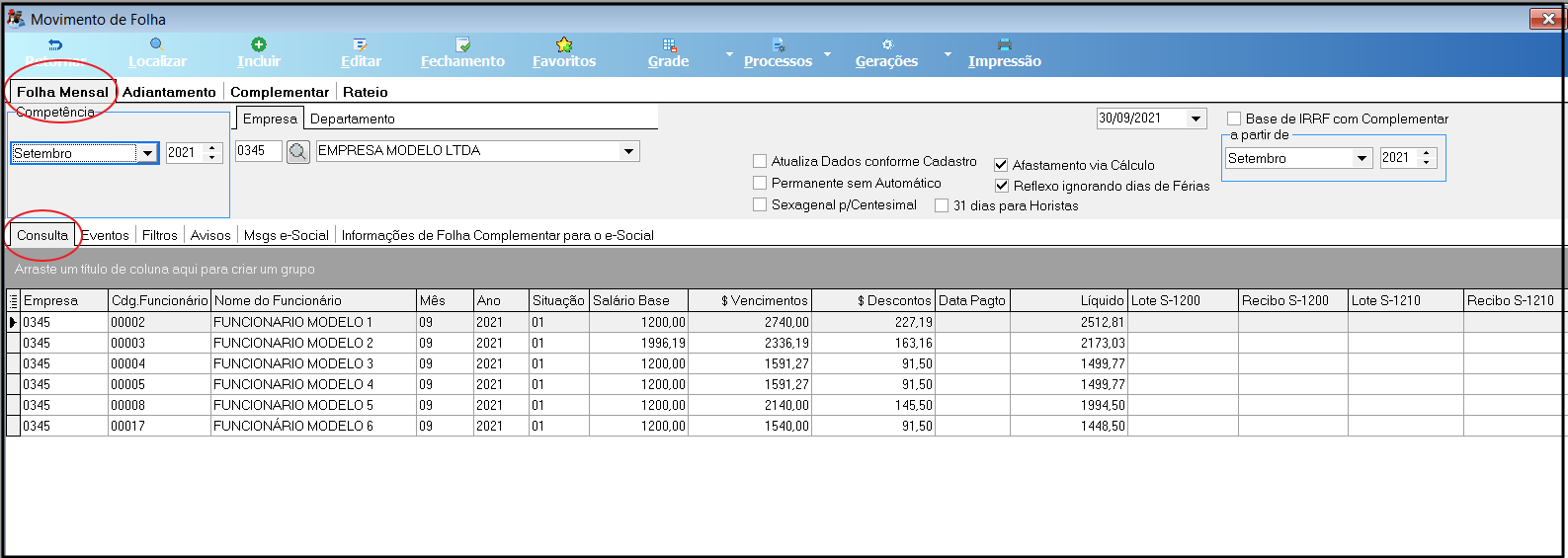
Task: Click the Grade grid icon
Action: click(x=669, y=44)
